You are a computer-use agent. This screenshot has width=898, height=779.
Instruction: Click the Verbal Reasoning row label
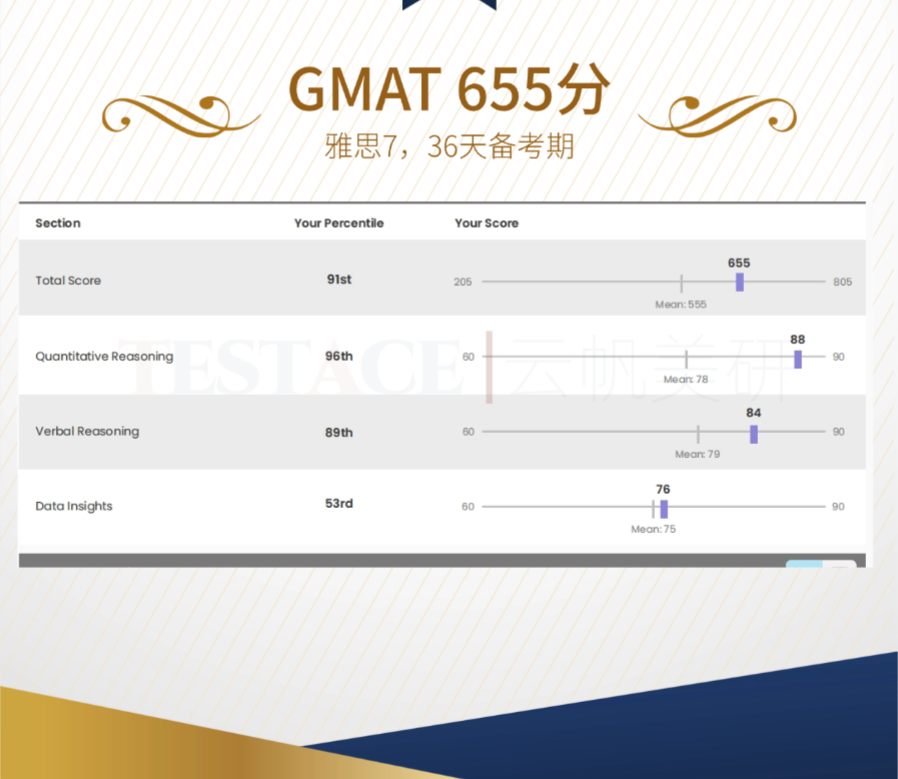click(87, 432)
